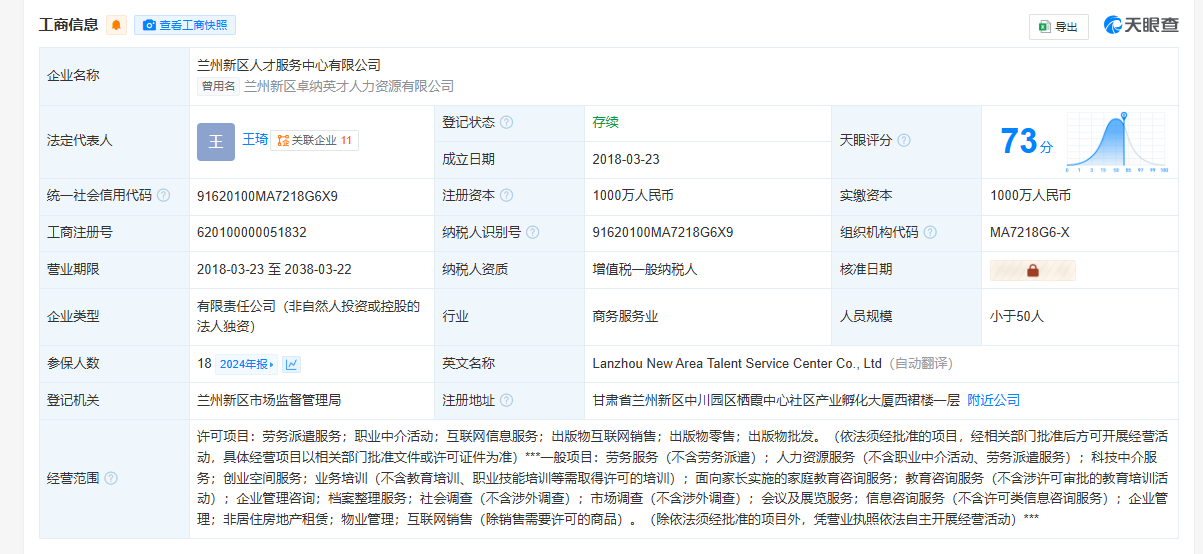Expand the 2024年报 annual report dropdown
This screenshot has height=554, width=1203.
[247, 364]
